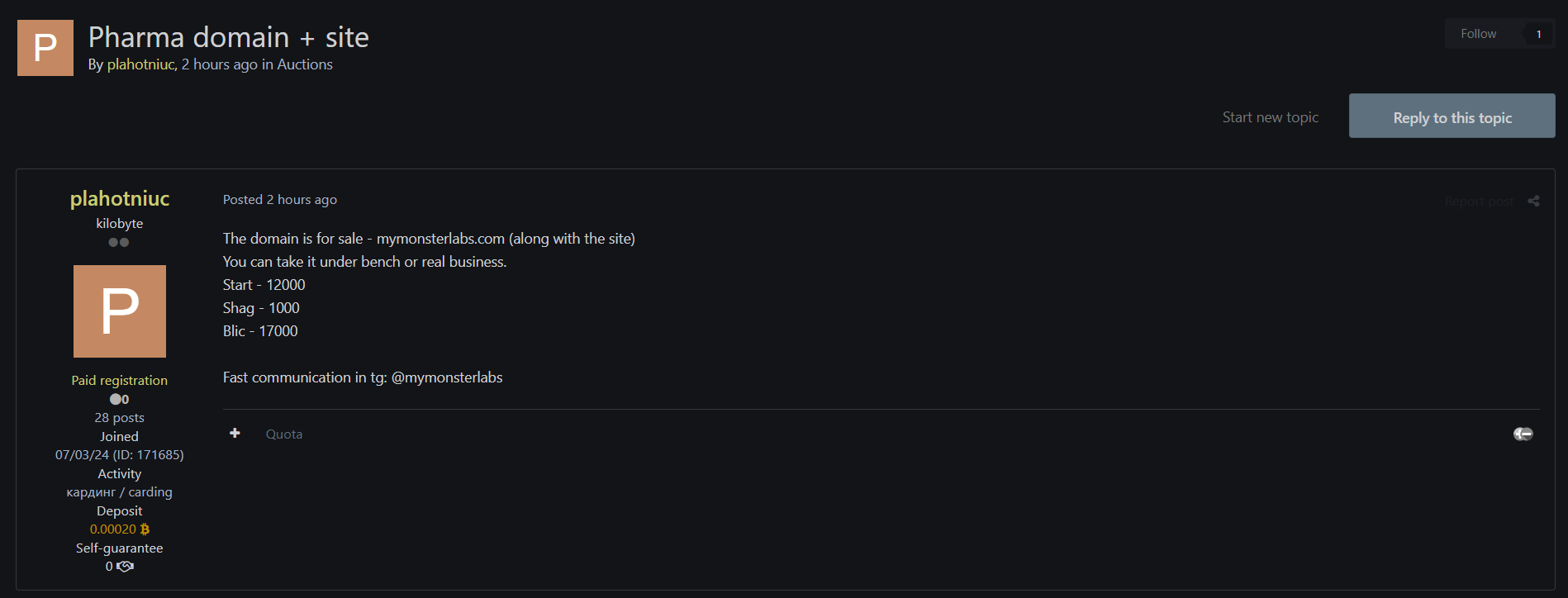Open plahotniuc profile from the byline
The height and width of the screenshot is (598, 1568).
coord(140,64)
